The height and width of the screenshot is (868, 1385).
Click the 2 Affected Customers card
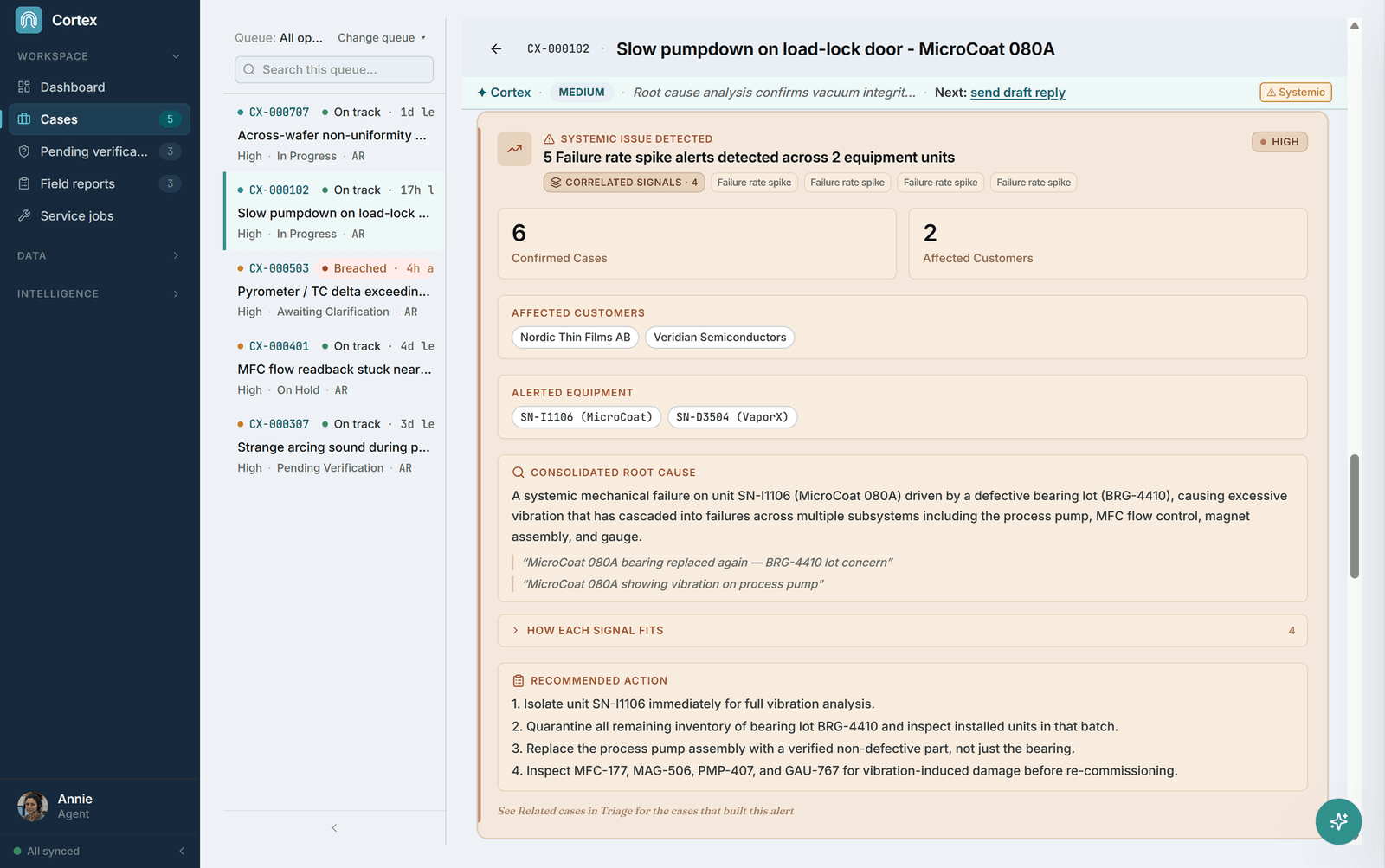pos(1108,244)
